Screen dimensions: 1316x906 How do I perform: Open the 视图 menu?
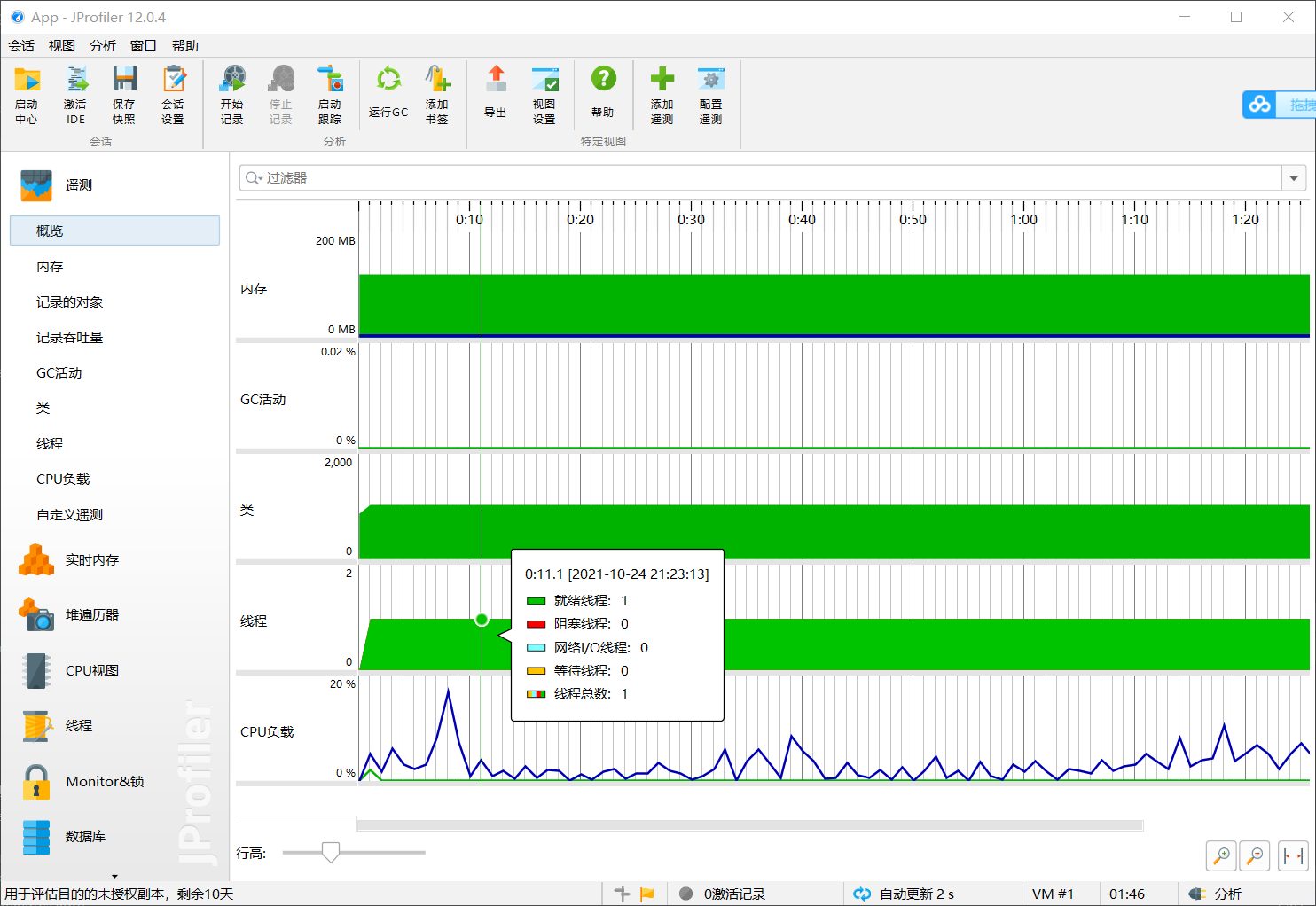[x=62, y=46]
